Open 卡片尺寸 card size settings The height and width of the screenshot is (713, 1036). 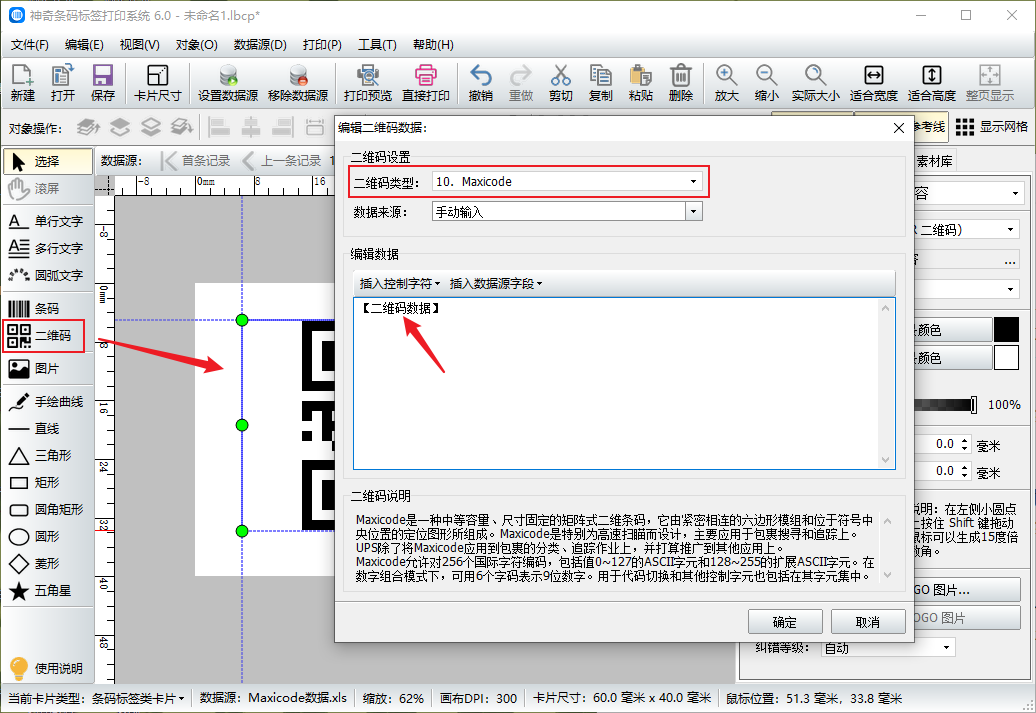click(x=157, y=83)
